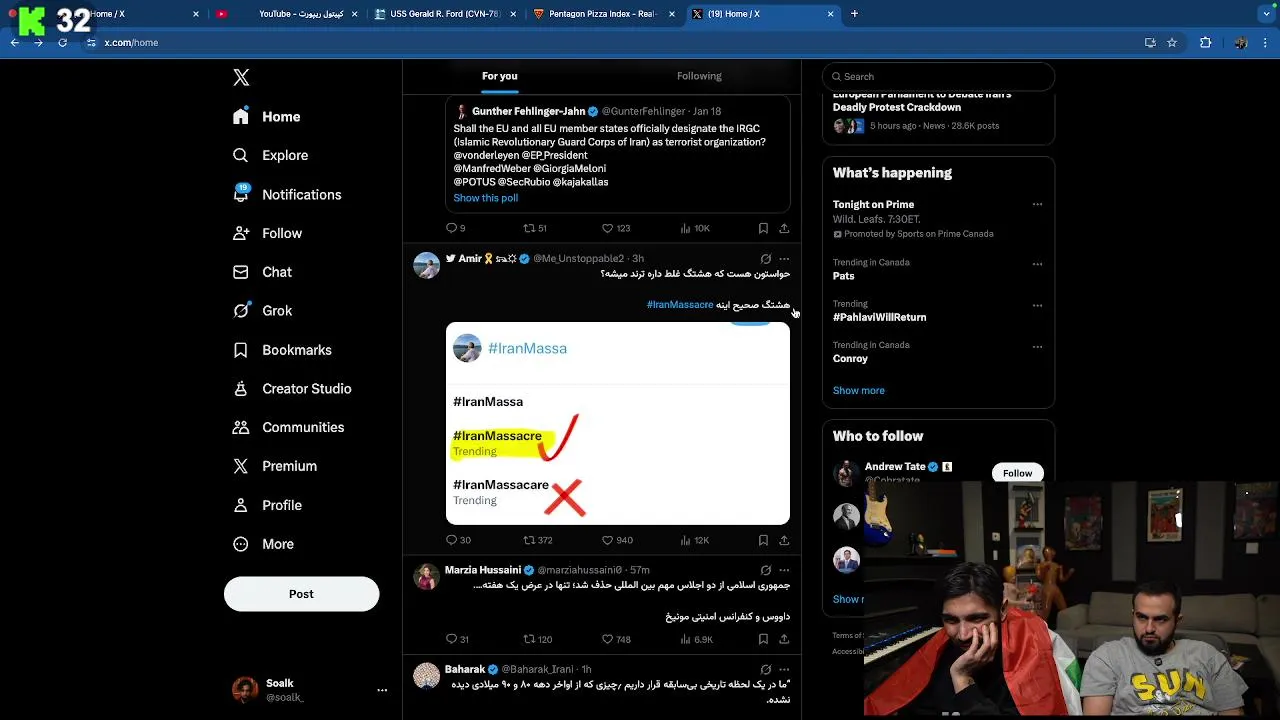1280x720 pixels.
Task: Repost Gunther's post with 51 reposts
Action: coord(535,228)
